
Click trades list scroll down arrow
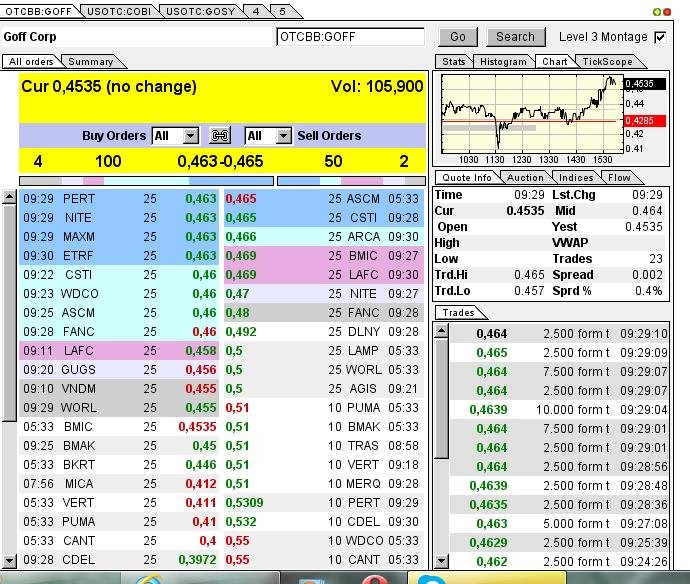[x=441, y=561]
